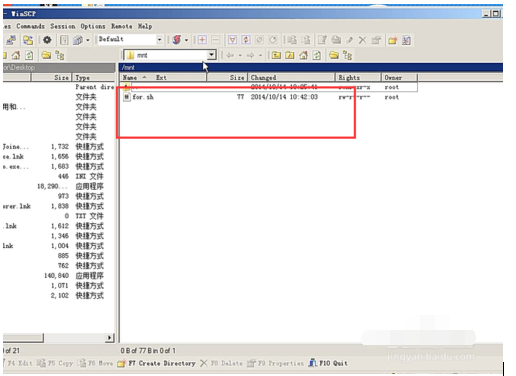Click the X Delete toolbar icon
Viewport: 516px width, 376px height.
tap(362, 40)
